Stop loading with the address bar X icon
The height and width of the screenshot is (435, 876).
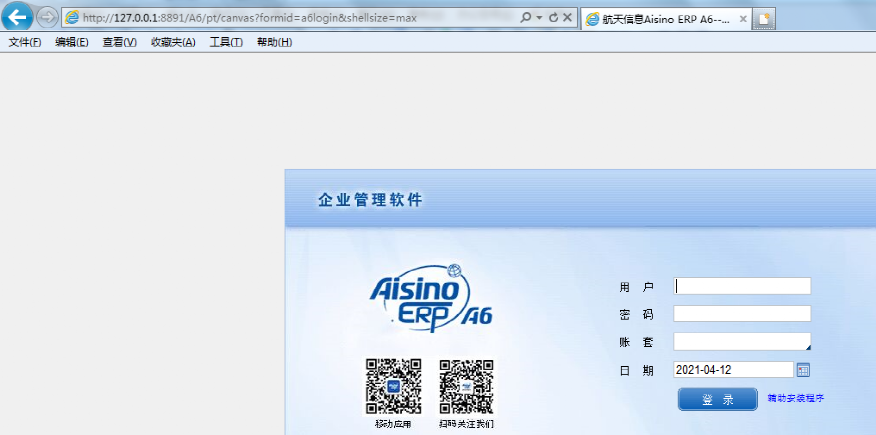tap(567, 18)
